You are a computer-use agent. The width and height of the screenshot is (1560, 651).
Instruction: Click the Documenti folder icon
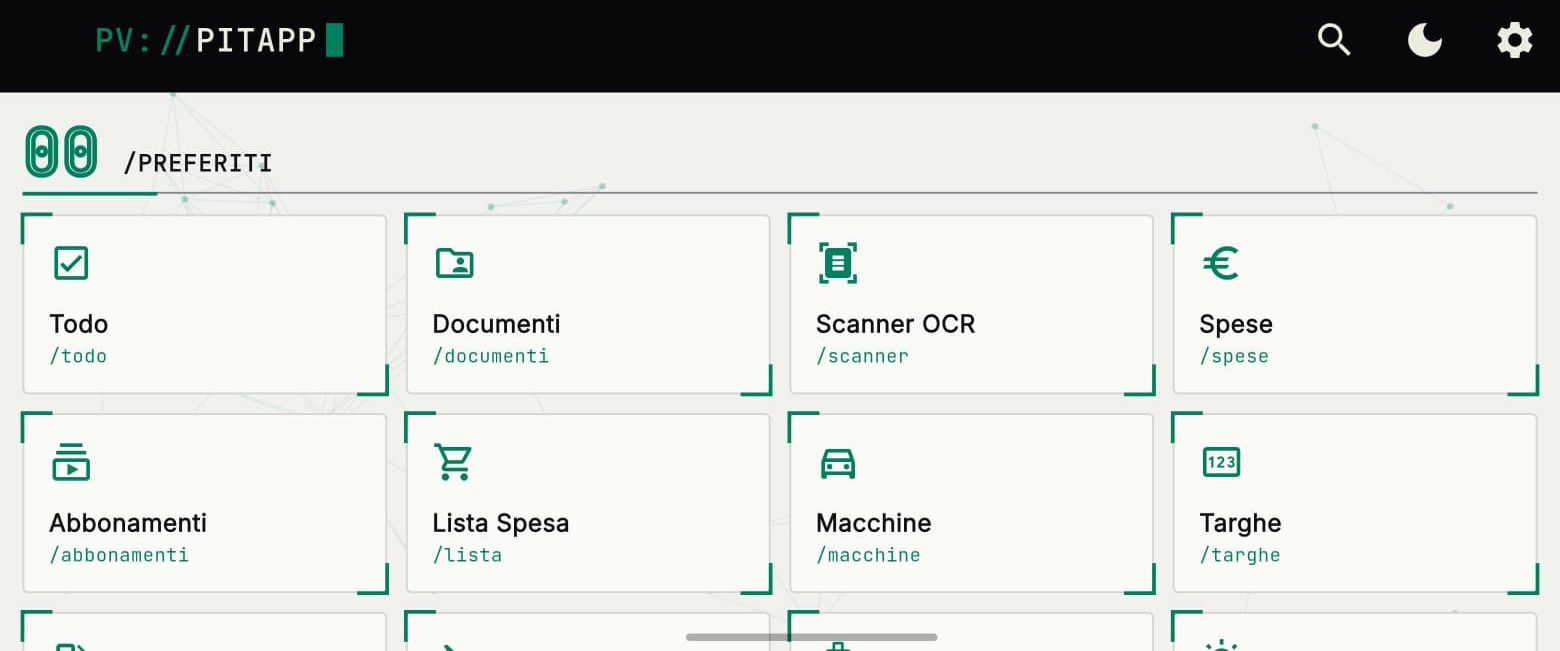(454, 263)
